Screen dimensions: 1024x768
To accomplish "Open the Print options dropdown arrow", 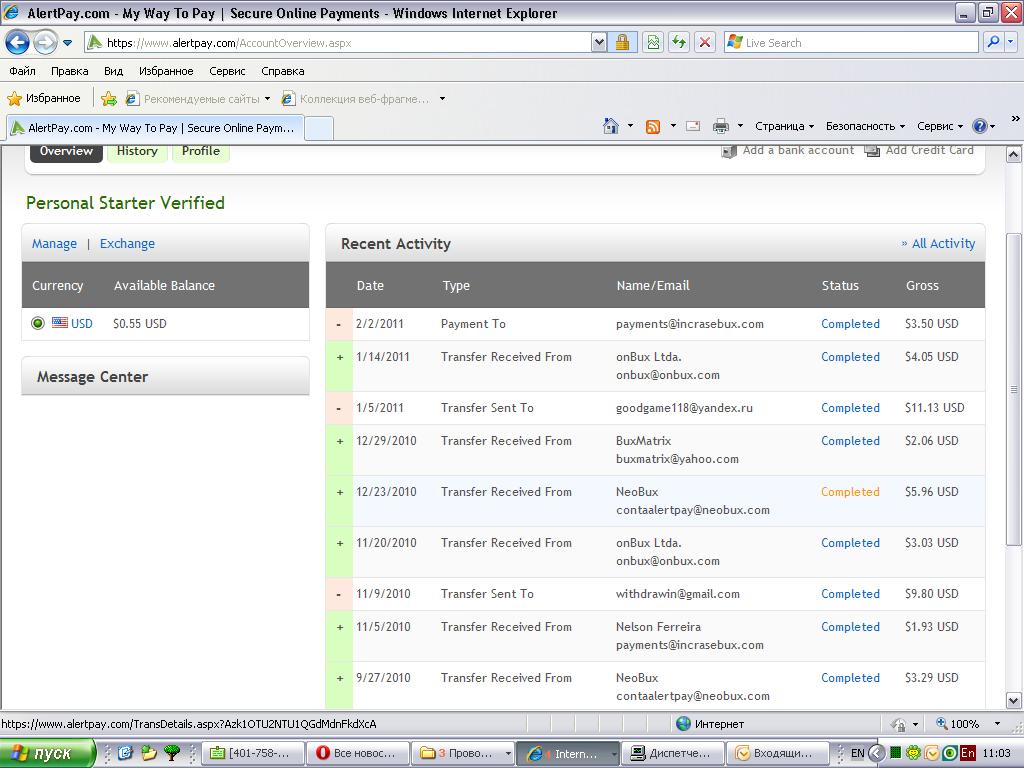I will click(x=740, y=125).
